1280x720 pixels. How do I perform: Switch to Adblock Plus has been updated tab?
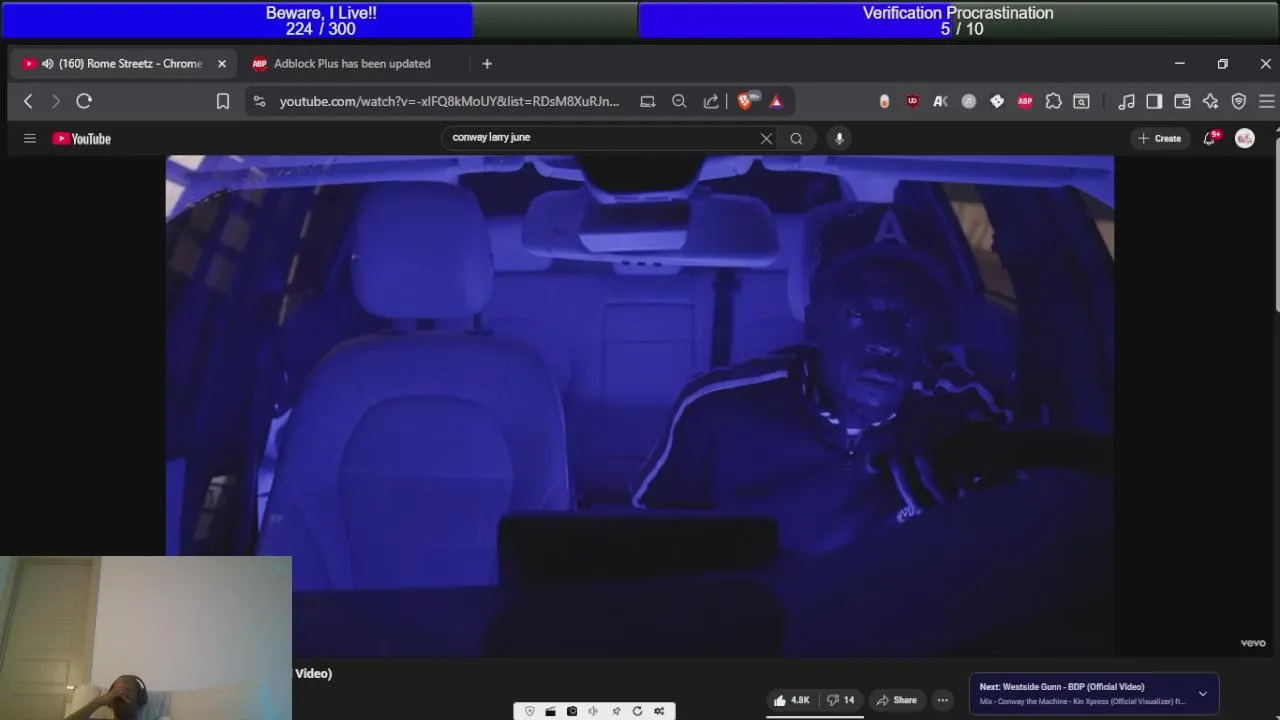coord(352,64)
